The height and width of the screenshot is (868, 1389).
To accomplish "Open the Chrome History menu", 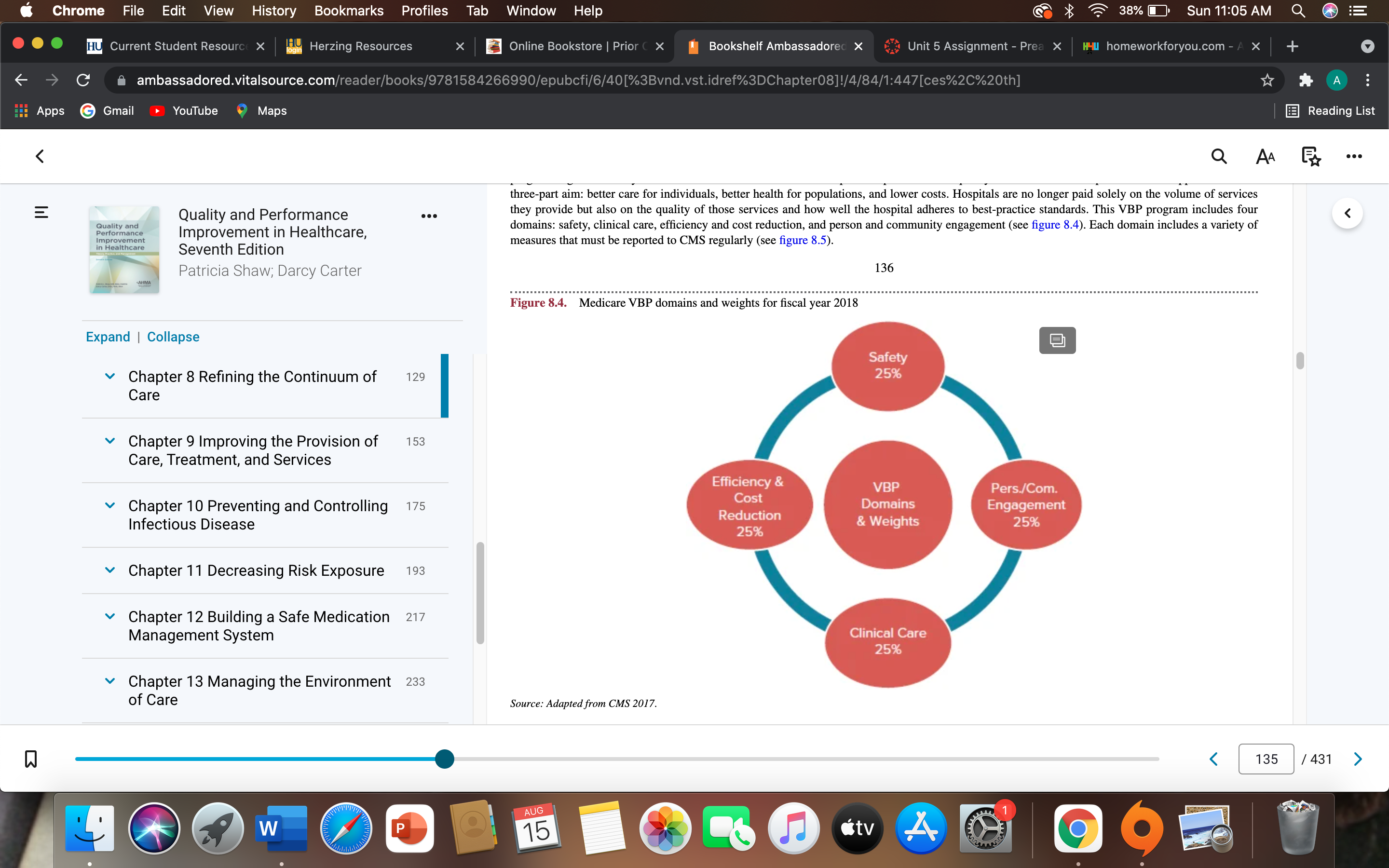I will pos(274,11).
